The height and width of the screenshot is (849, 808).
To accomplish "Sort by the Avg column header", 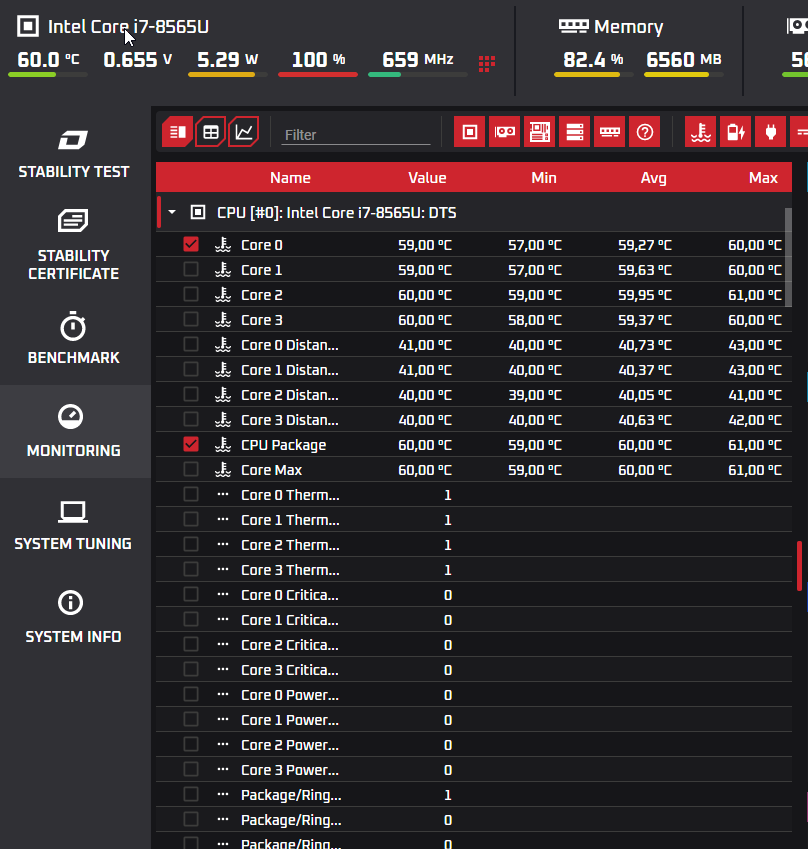I will coord(654,178).
